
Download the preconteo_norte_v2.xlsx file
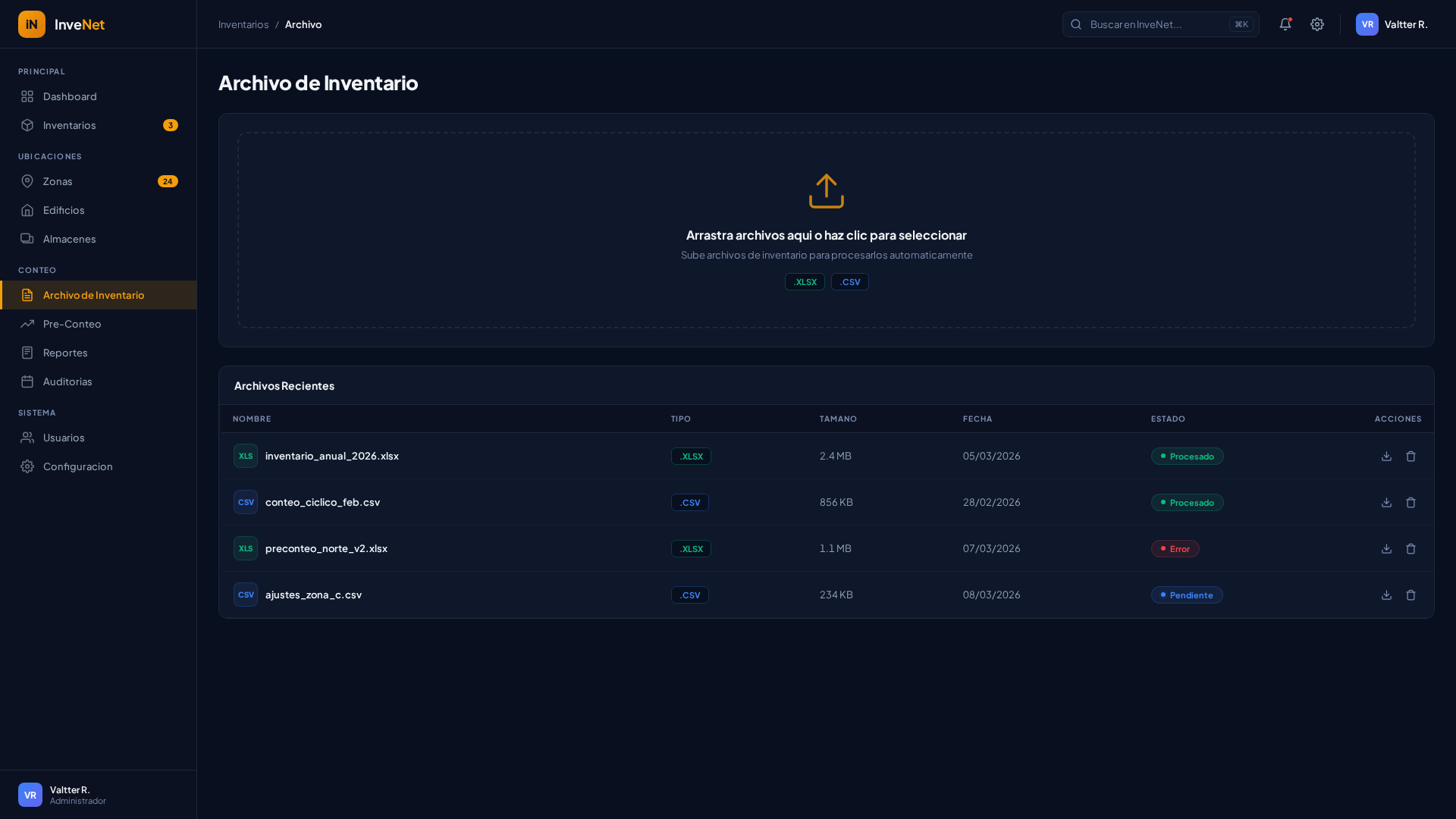pyautogui.click(x=1386, y=548)
